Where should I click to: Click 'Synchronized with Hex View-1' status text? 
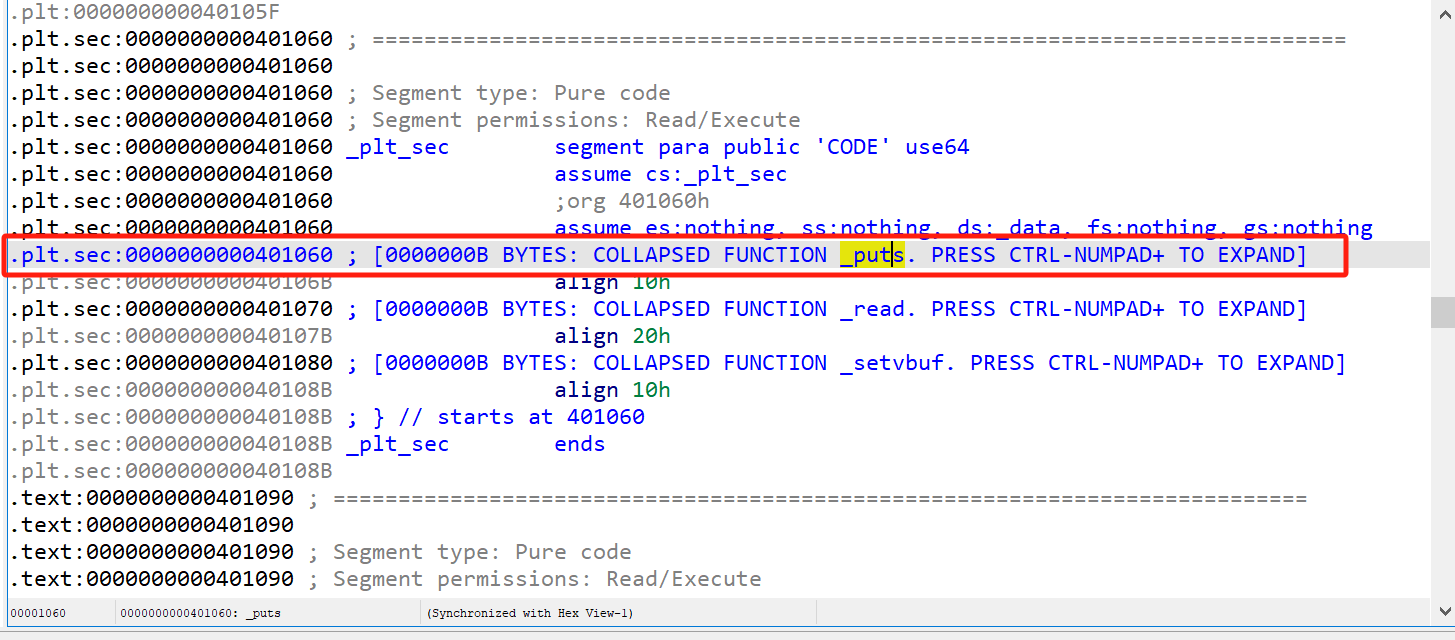click(x=529, y=613)
